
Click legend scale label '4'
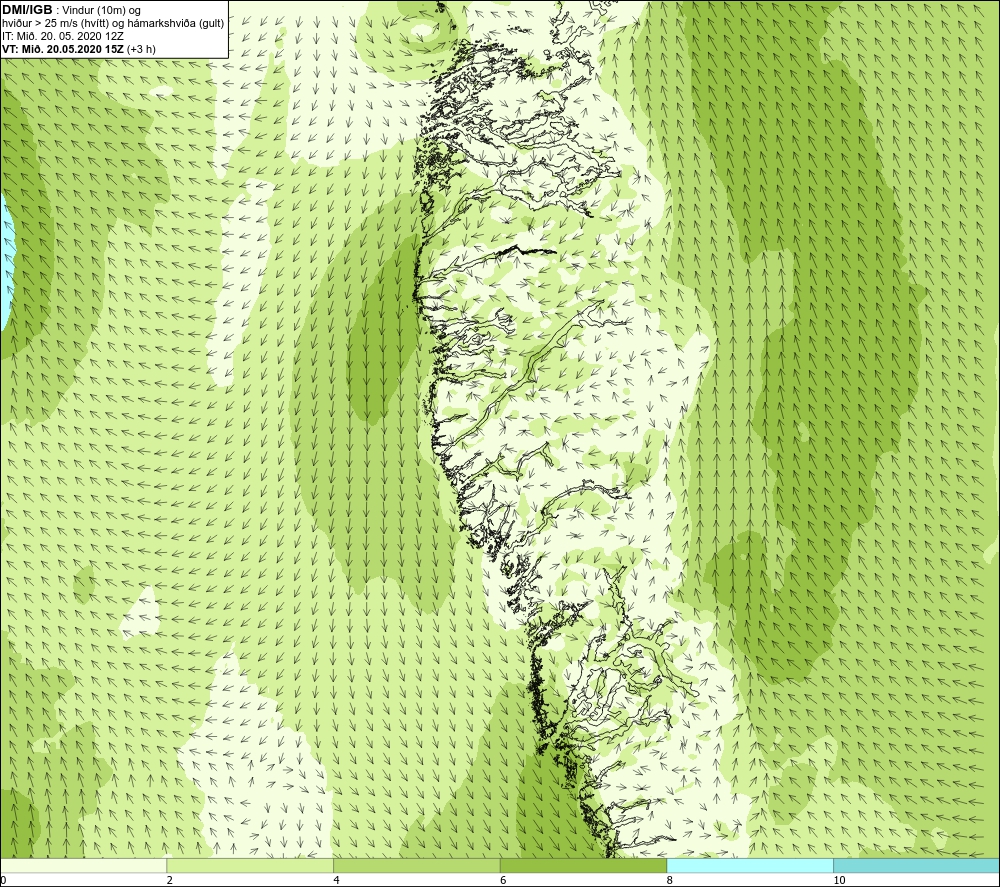pos(336,881)
